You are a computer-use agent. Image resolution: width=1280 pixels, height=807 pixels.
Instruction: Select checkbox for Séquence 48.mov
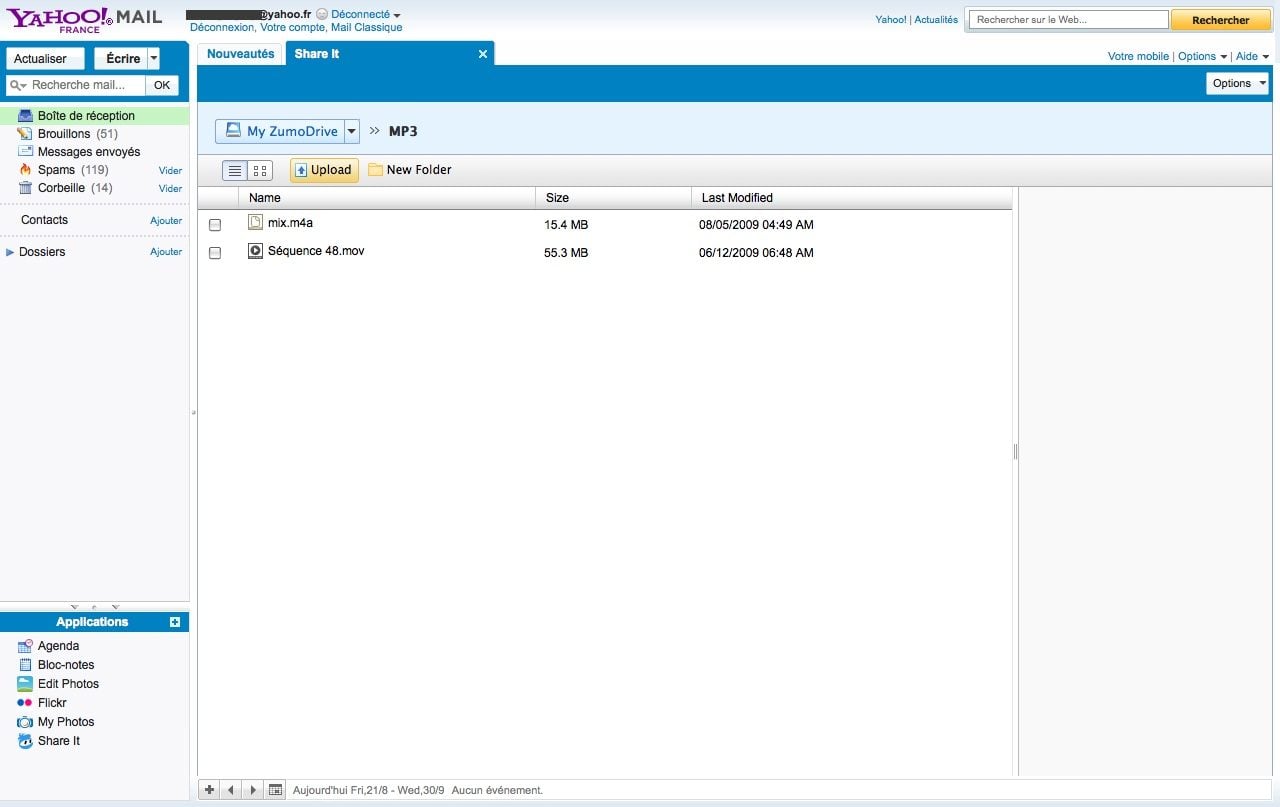(215, 253)
